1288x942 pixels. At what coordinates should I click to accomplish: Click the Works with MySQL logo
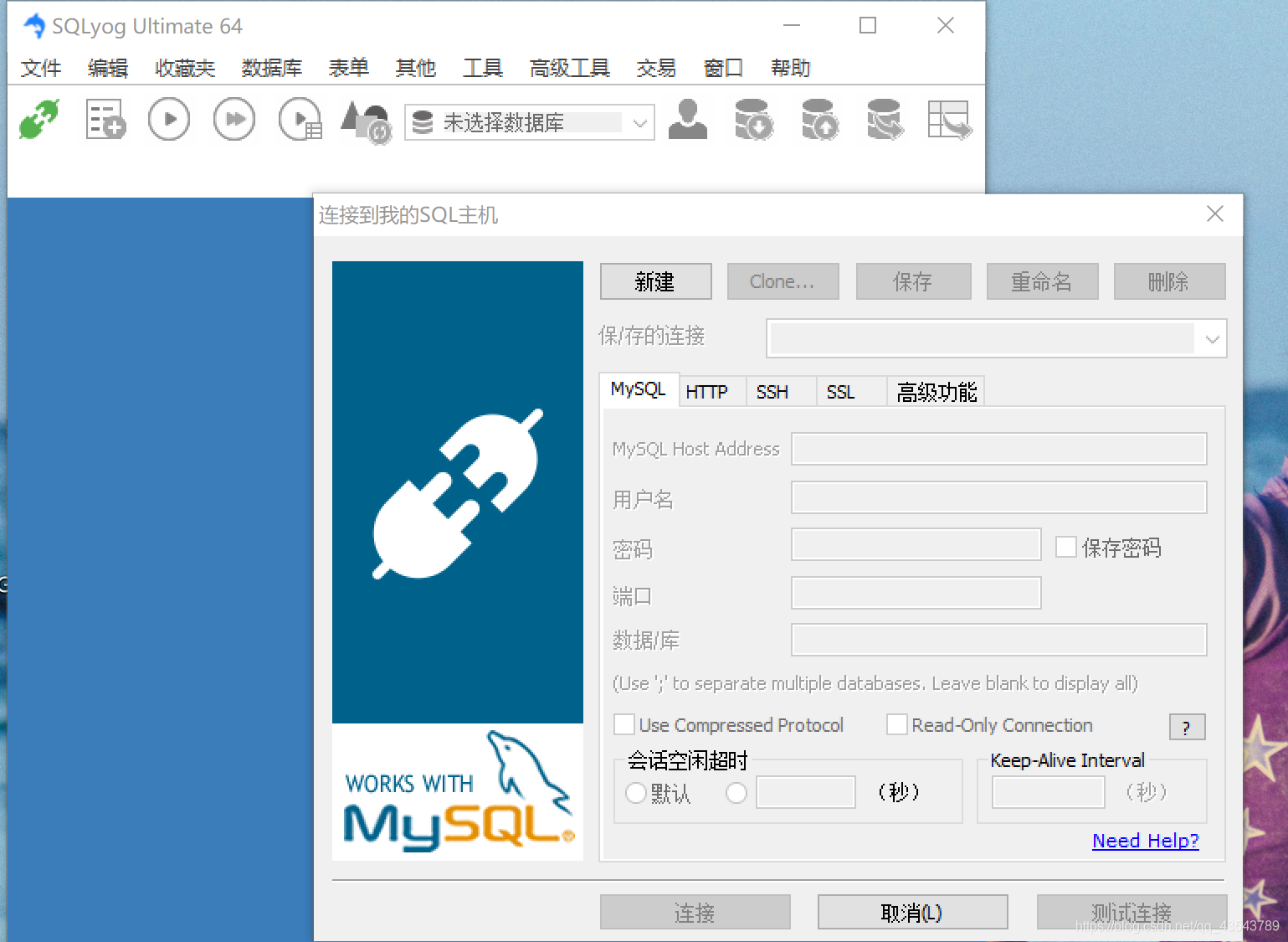pos(458,792)
